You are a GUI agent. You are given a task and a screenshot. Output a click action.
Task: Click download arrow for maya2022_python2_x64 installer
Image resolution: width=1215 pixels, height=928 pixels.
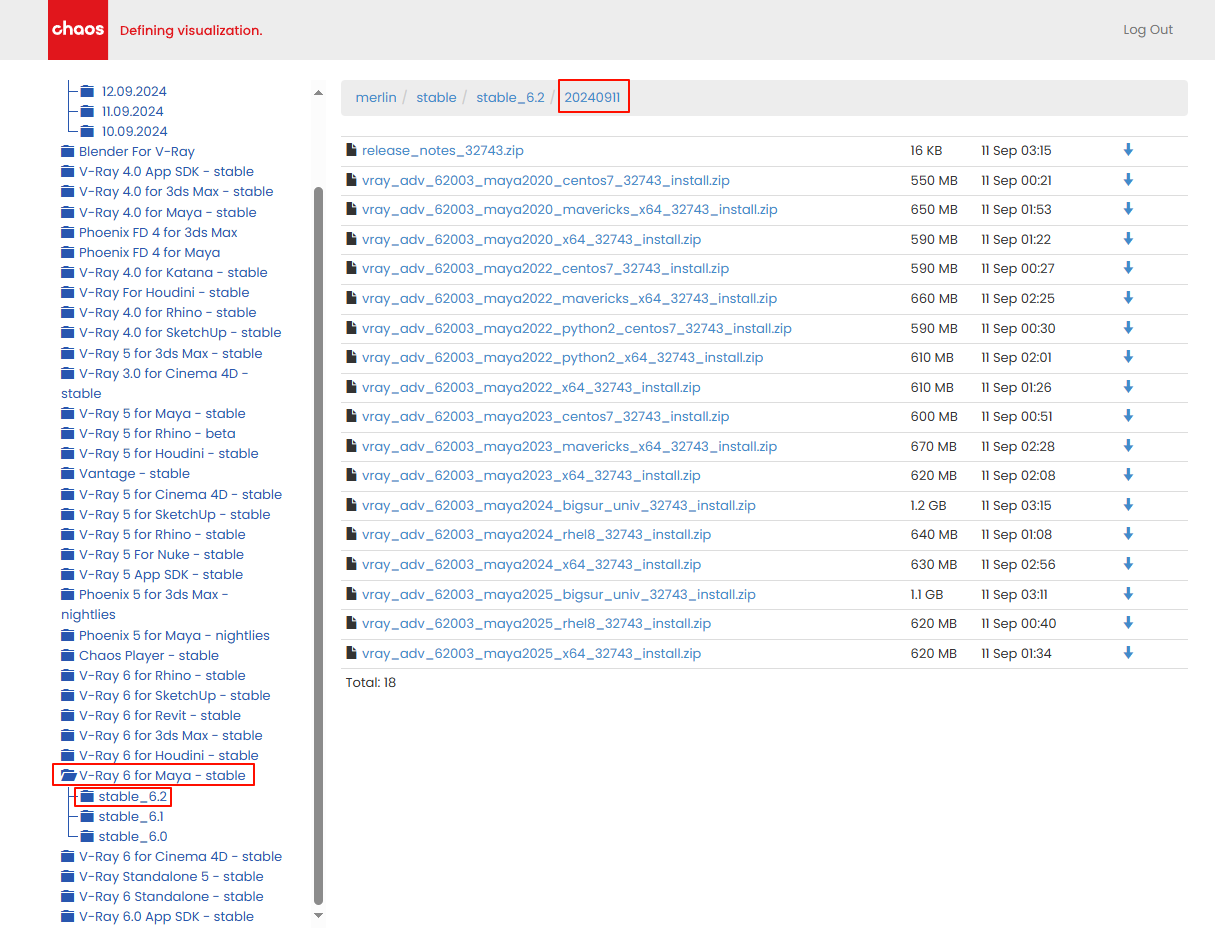tap(1128, 357)
